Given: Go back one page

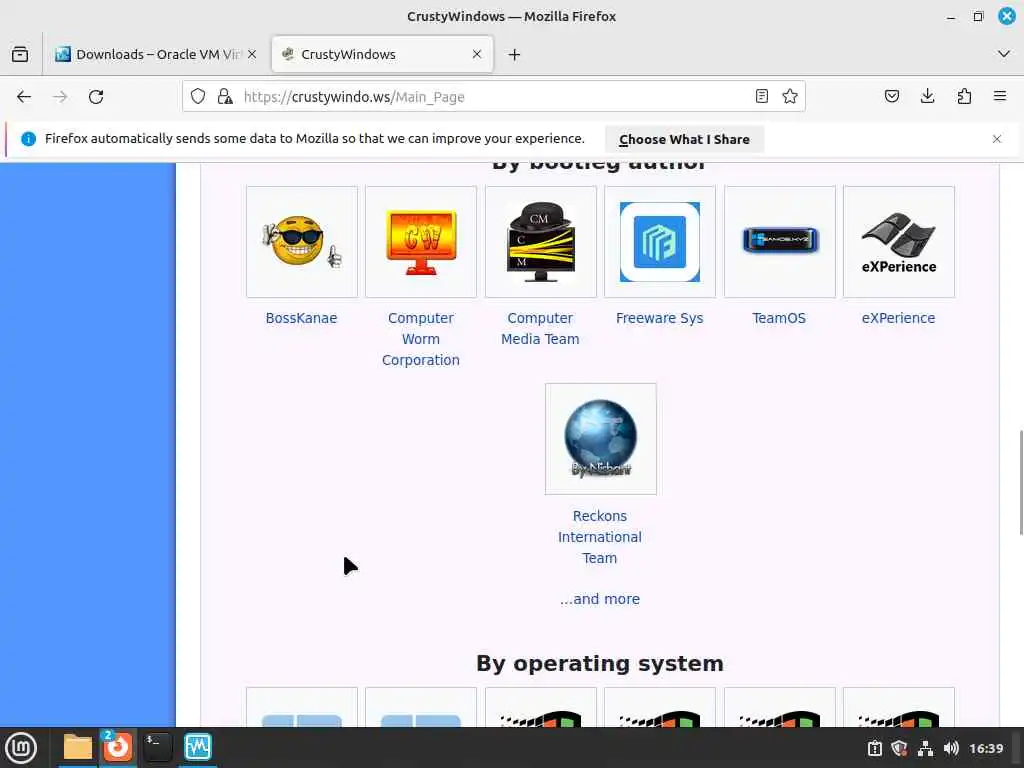Looking at the screenshot, I should pos(24,97).
